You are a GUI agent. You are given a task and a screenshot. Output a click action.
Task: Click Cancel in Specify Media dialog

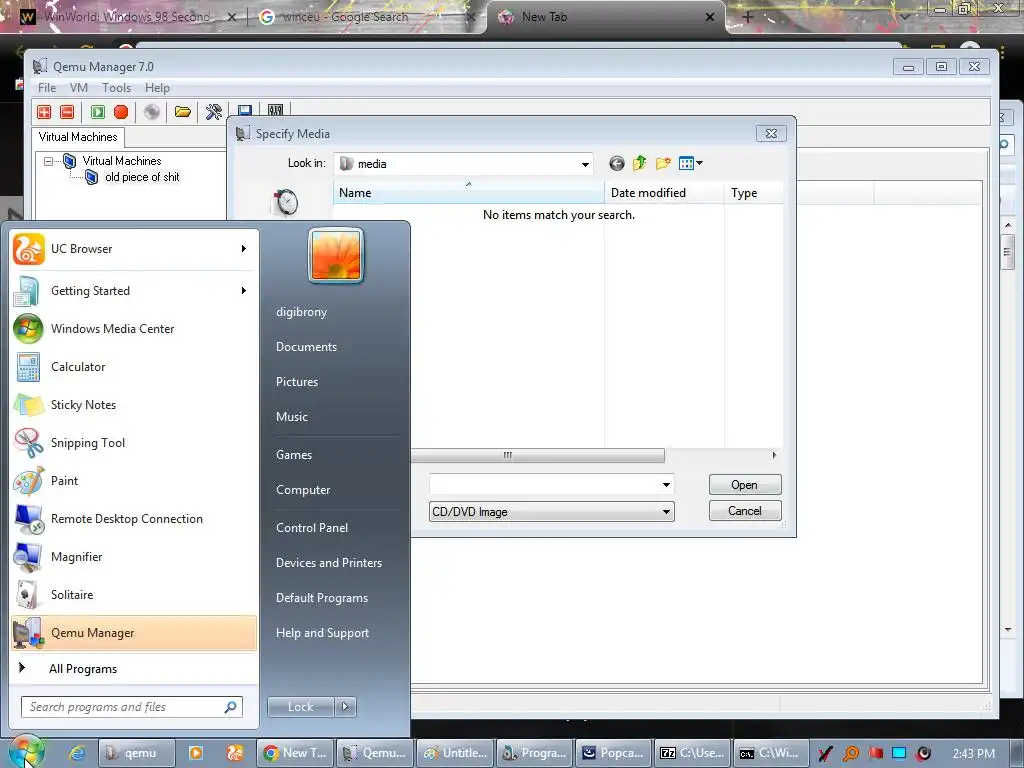click(744, 511)
